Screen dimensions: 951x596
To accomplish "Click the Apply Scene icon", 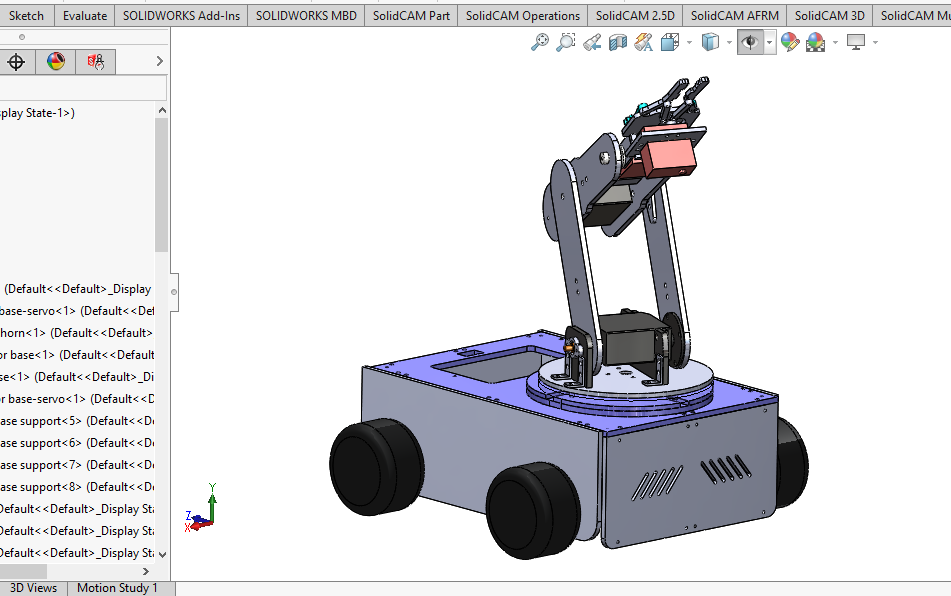I will click(816, 42).
